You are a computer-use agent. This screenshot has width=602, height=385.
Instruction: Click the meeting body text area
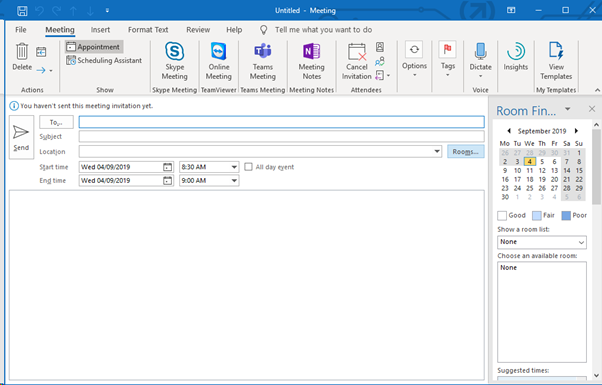click(x=247, y=285)
